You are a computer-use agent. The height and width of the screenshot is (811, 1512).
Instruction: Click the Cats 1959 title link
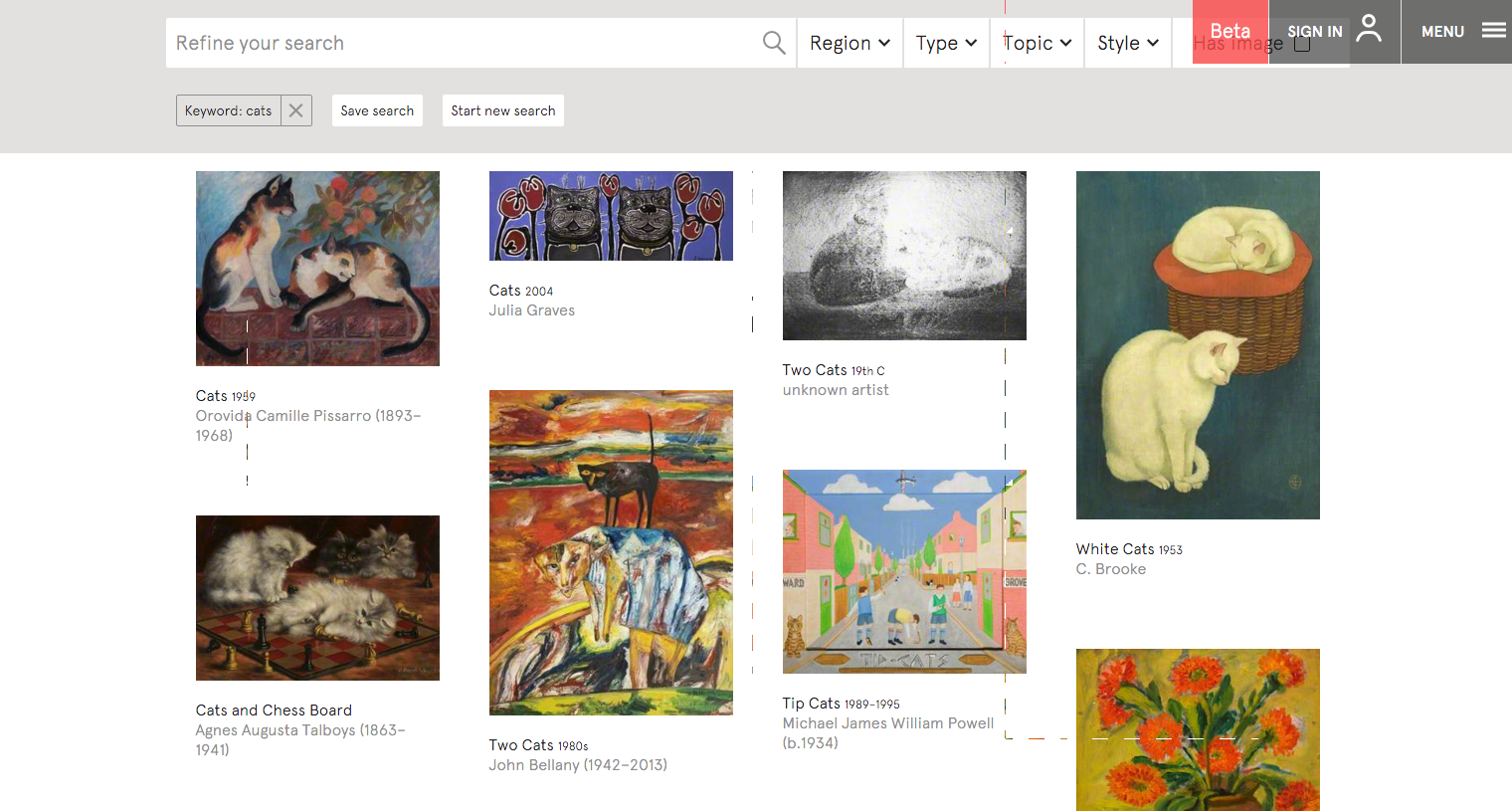226,396
